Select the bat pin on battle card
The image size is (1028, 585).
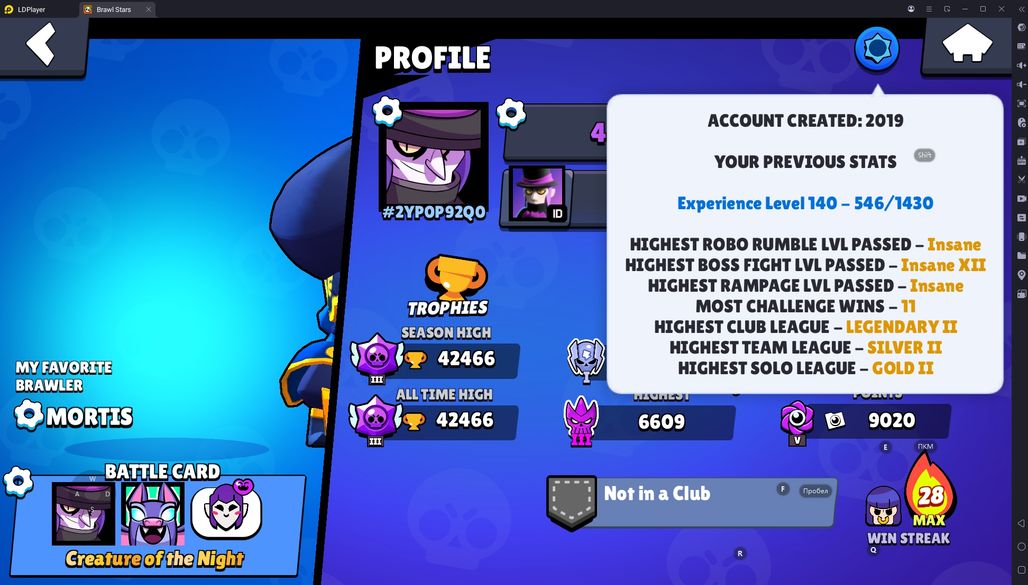[x=153, y=514]
